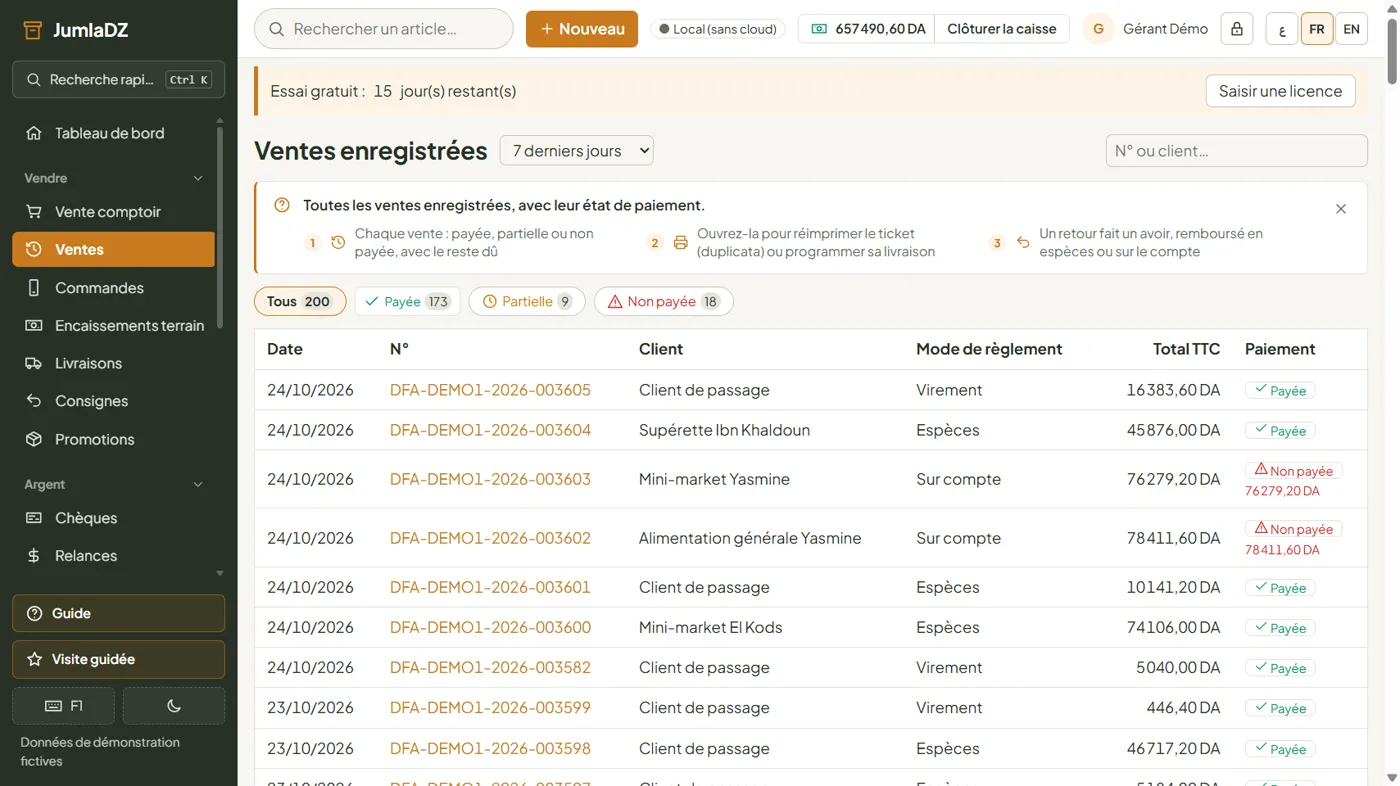Screen dimensions: 1400x786
Task: Click the JumlaDZ logo icon
Action: tap(32, 30)
